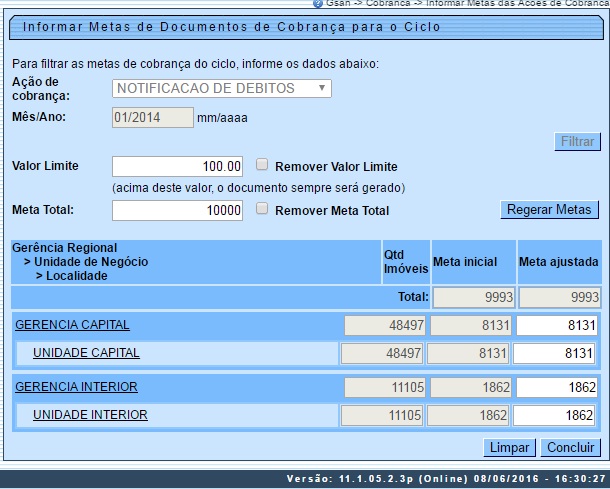
Task: Edit Meta ajustada for UNIDADE CAPITAL
Action: pos(557,353)
